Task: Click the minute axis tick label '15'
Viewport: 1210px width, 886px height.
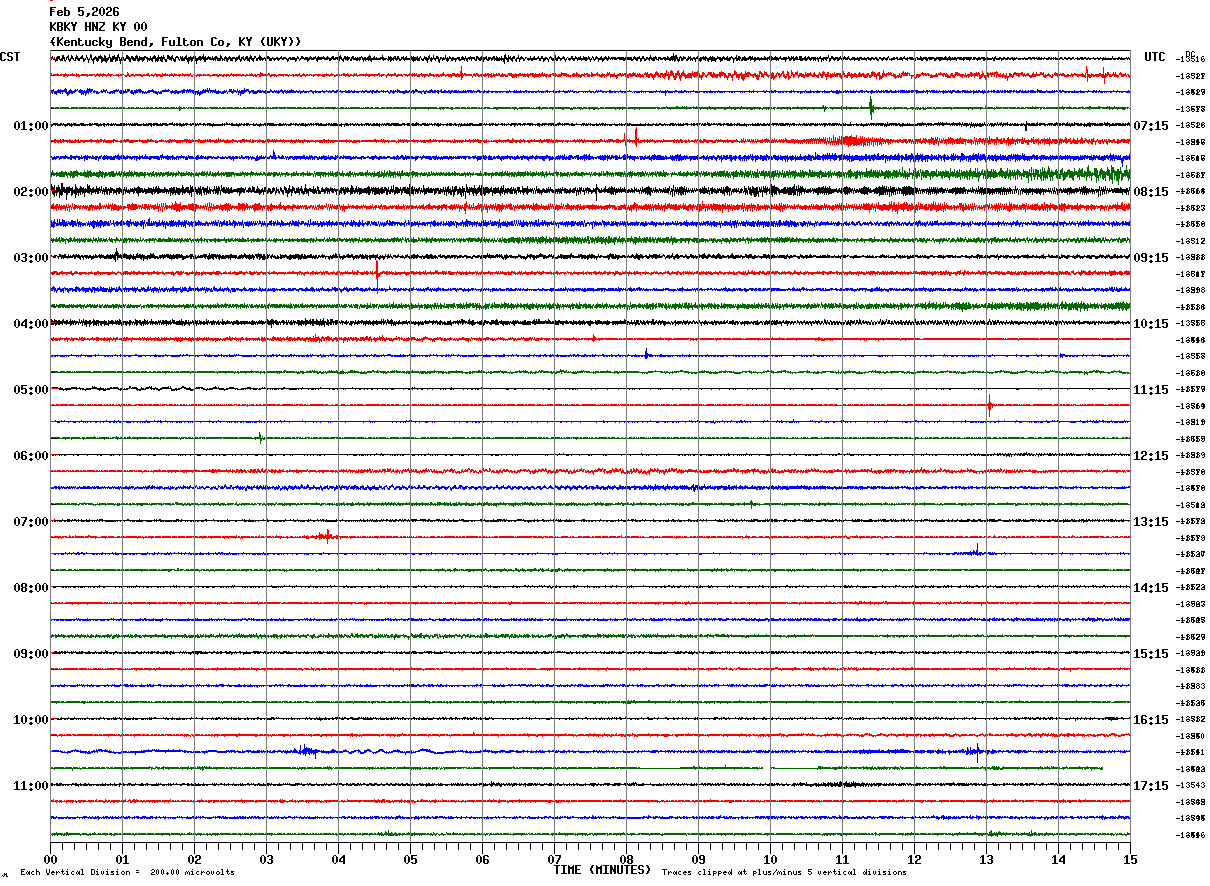Action: click(1130, 859)
